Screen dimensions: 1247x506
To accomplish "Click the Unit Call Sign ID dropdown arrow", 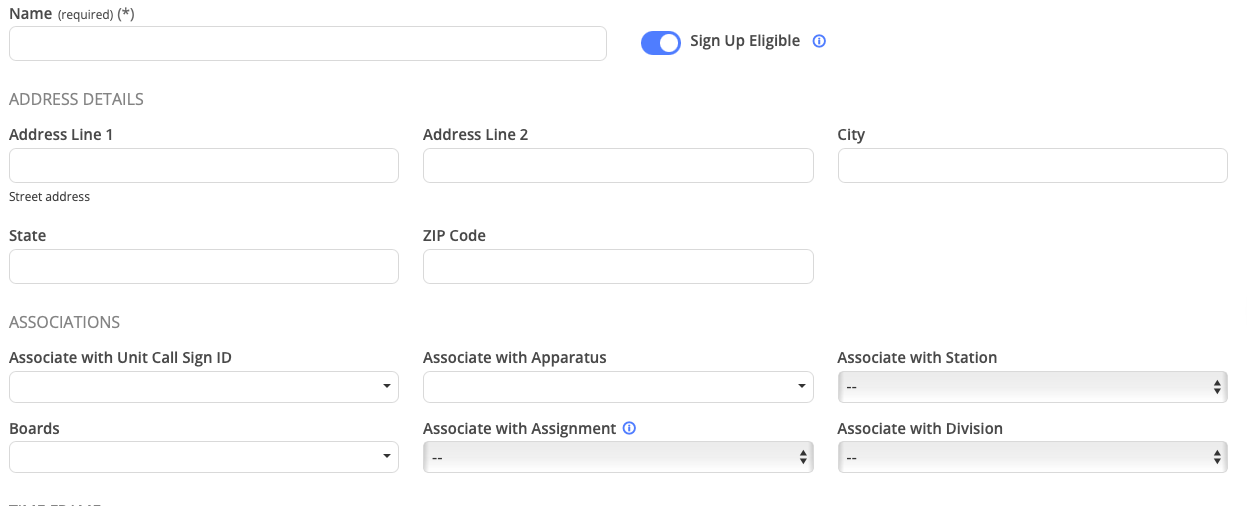I will click(x=387, y=387).
